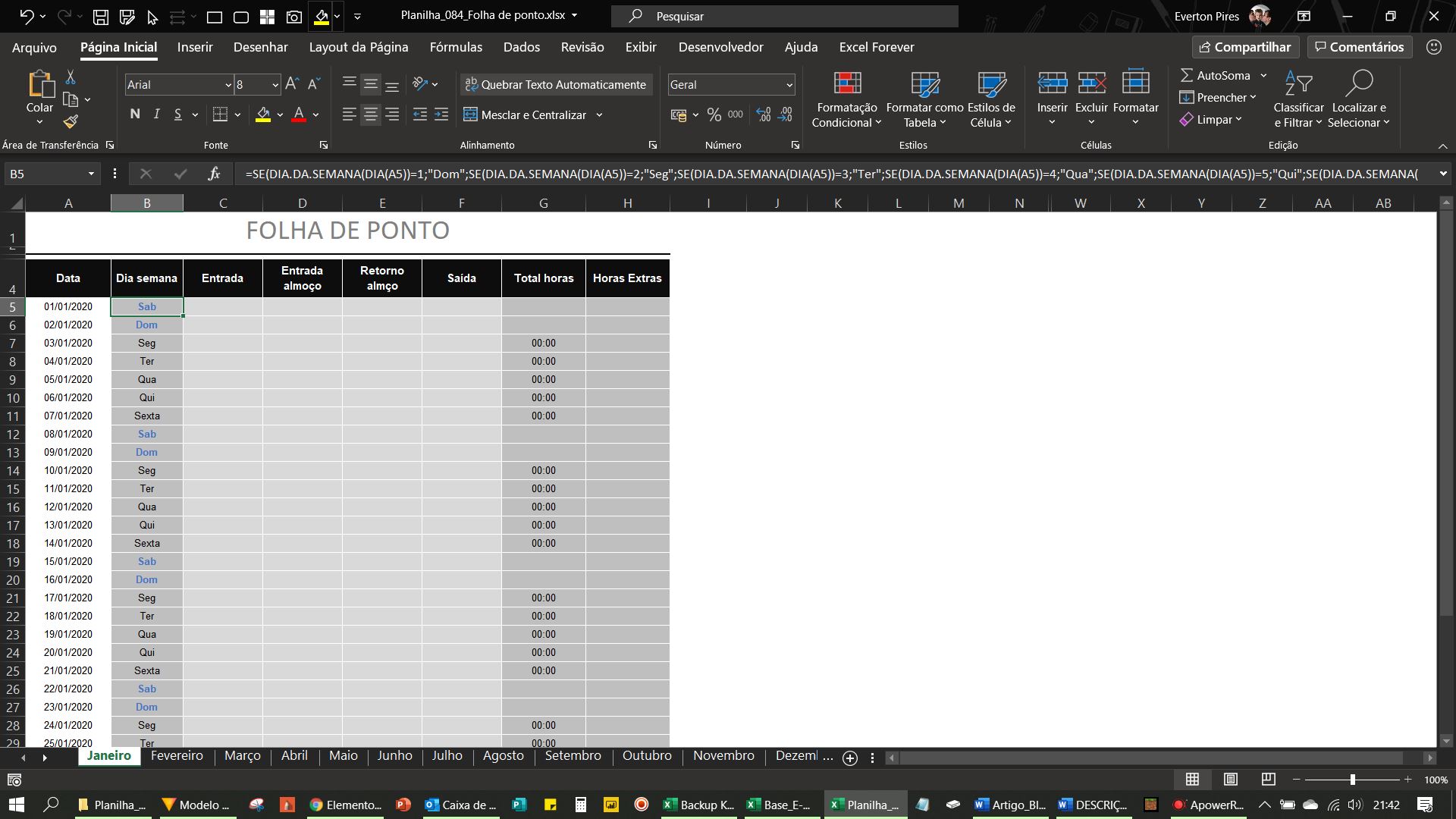
Task: Click the thousands separator 000 icon
Action: pos(736,115)
